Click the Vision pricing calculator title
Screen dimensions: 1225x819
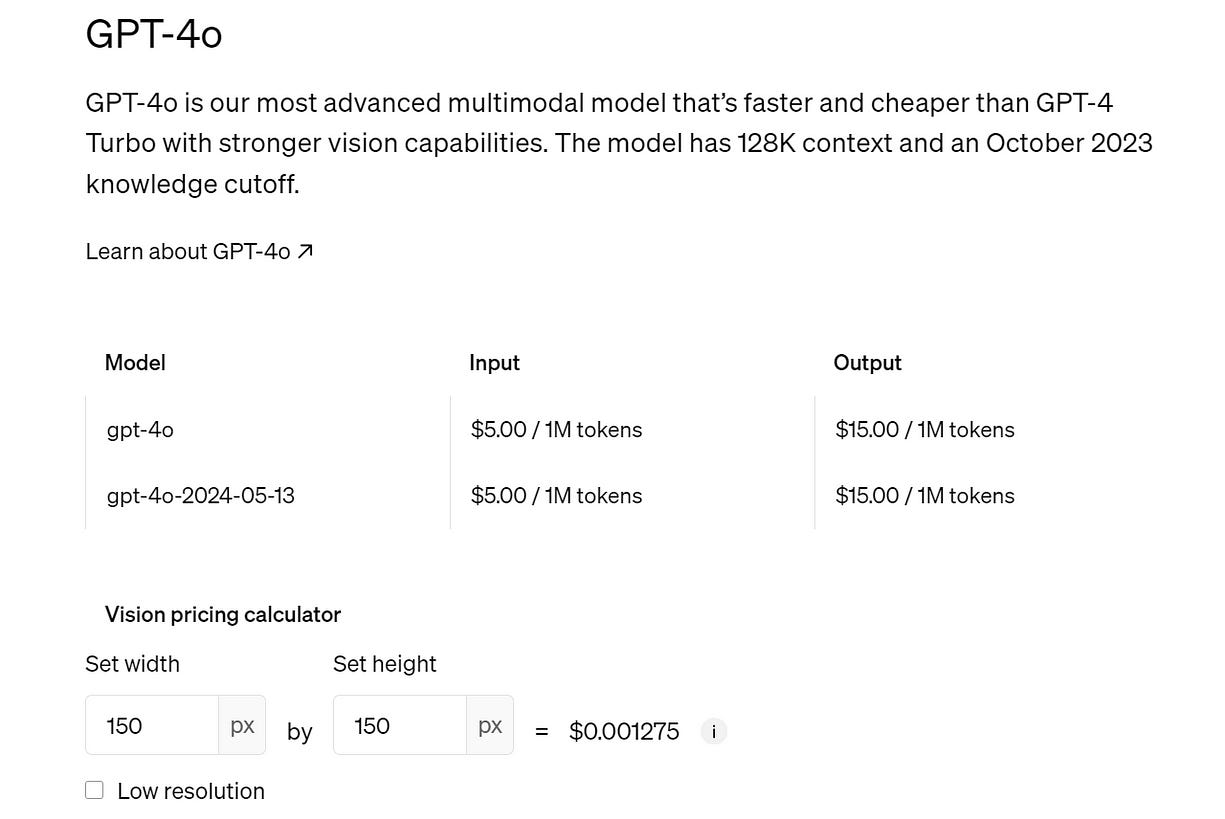tap(222, 614)
